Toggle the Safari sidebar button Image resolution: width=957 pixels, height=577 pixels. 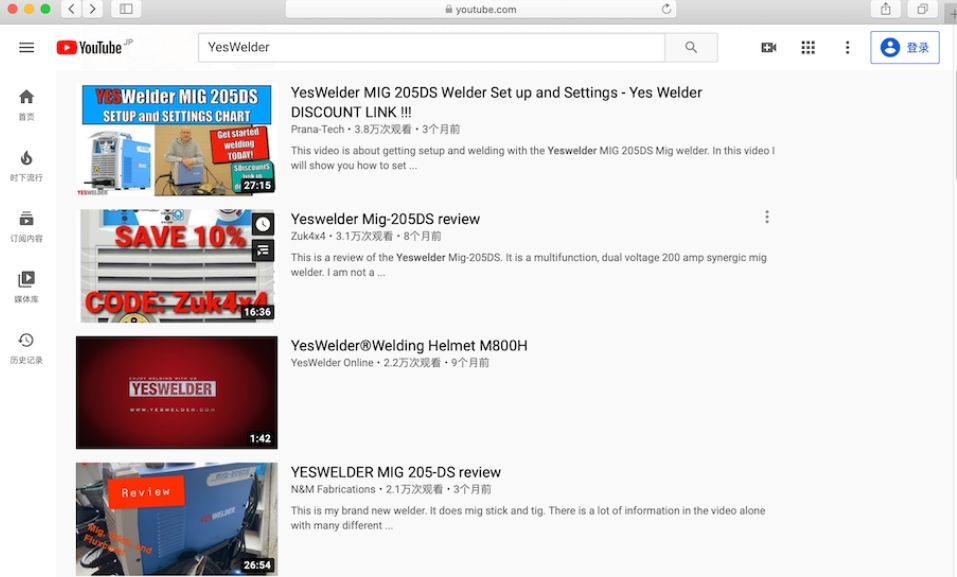click(126, 9)
